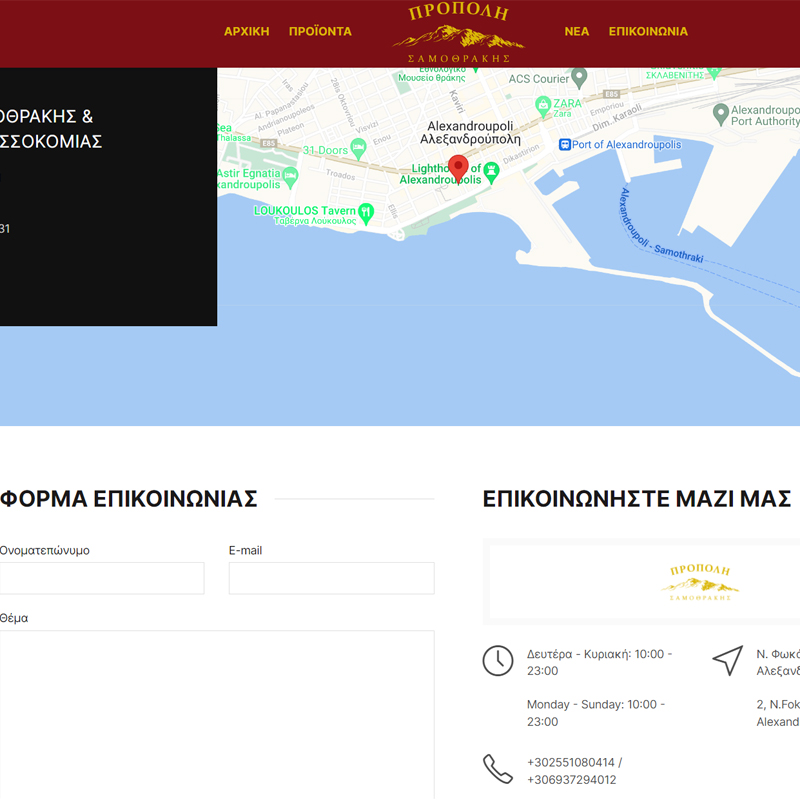Click the Astir Egnatia hotel marker

point(290,175)
